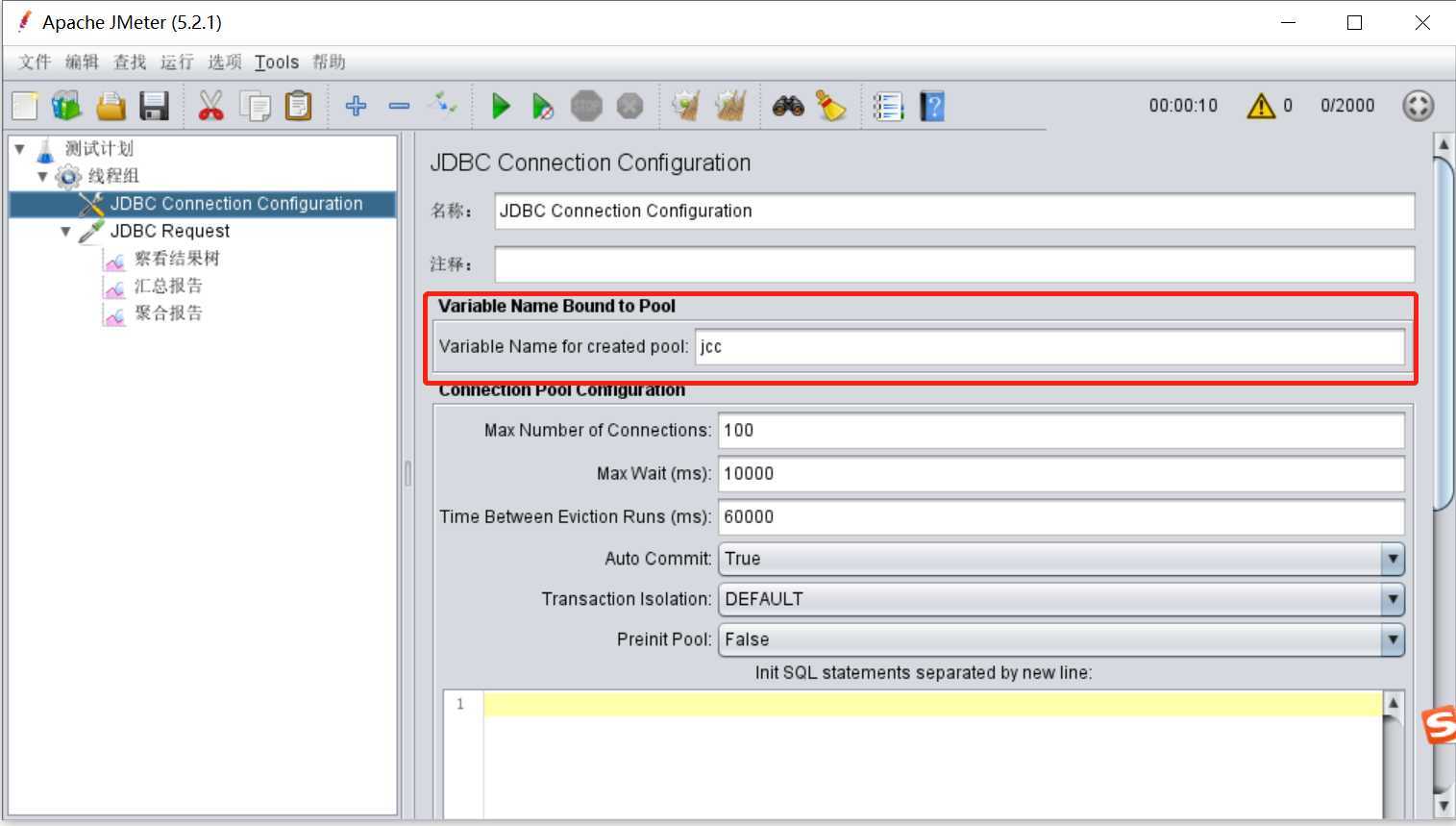Select 汇总报告 listener
This screenshot has height=826, width=1456.
pyautogui.click(x=168, y=286)
